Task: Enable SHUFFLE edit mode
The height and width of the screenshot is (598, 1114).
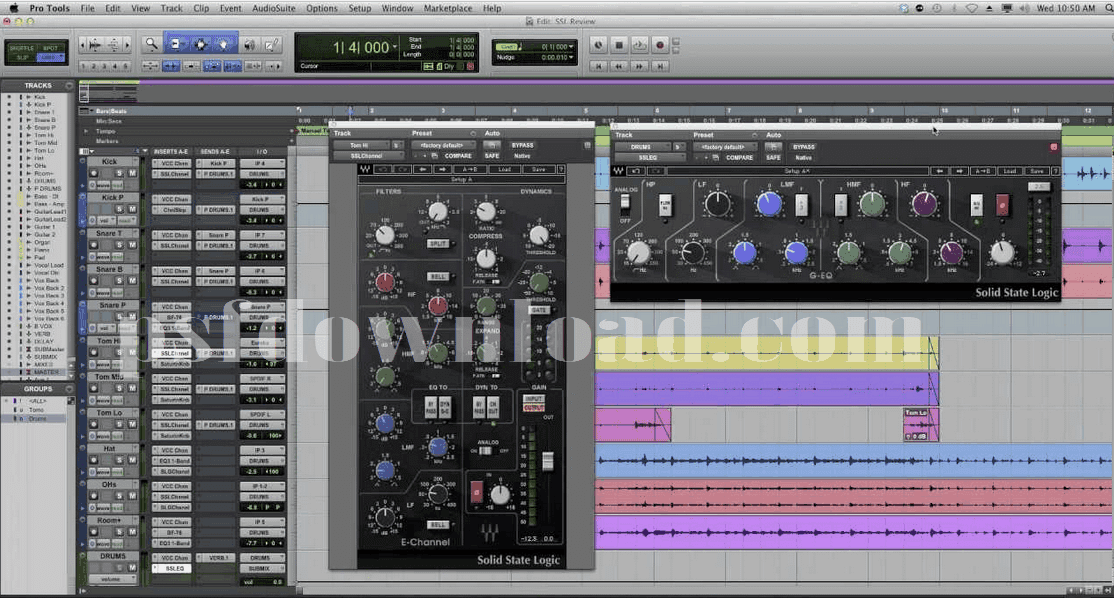Action: pyautogui.click(x=22, y=48)
